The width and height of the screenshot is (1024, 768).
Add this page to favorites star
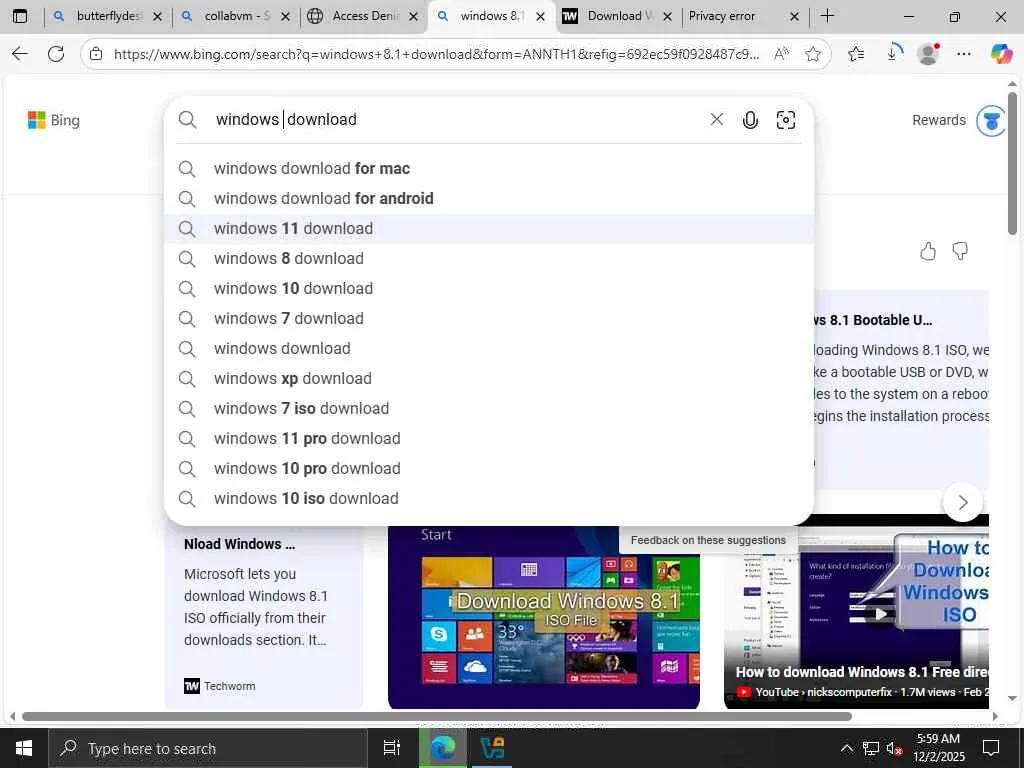[813, 54]
